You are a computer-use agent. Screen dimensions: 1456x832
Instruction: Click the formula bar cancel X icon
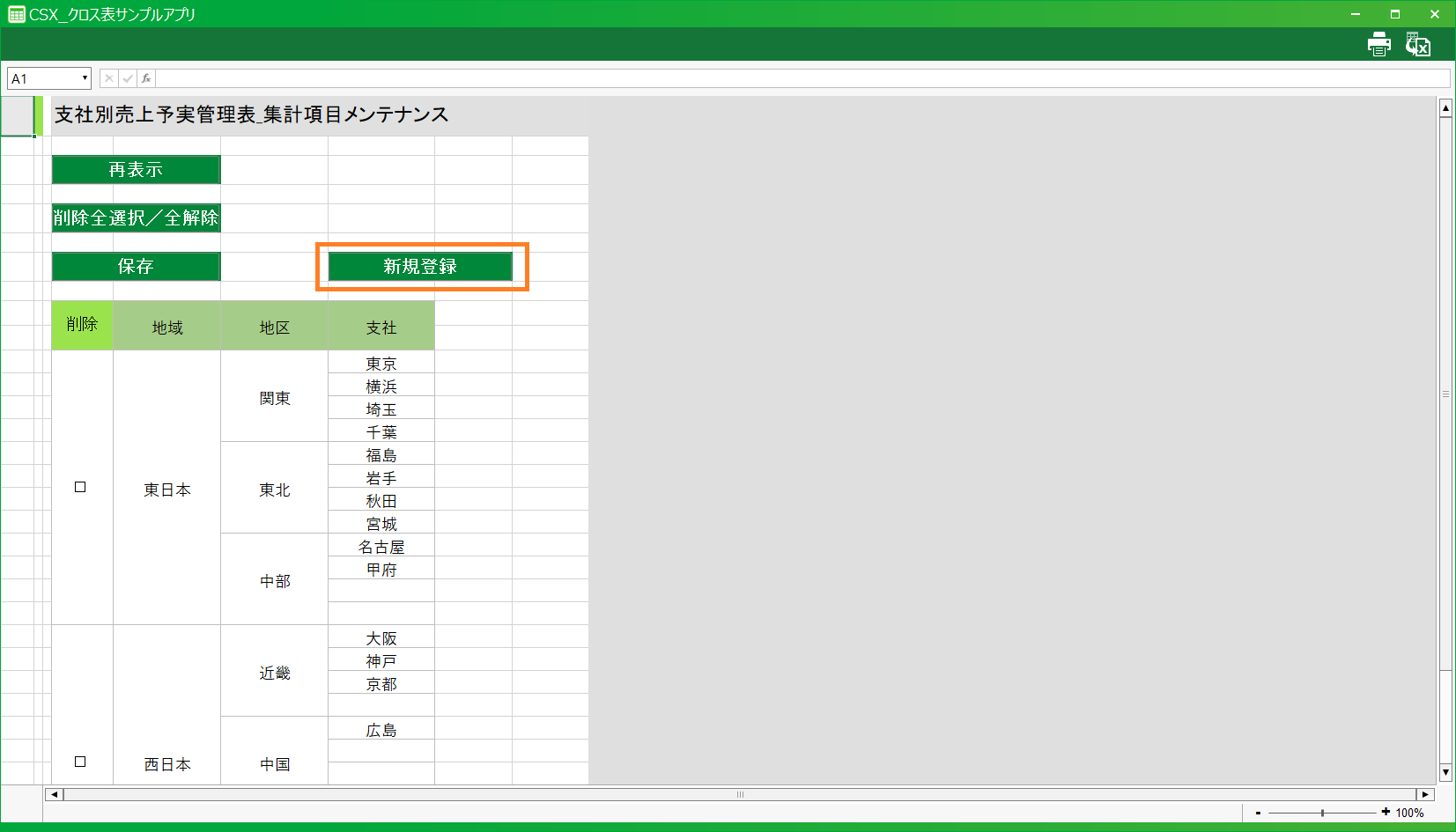pyautogui.click(x=108, y=78)
